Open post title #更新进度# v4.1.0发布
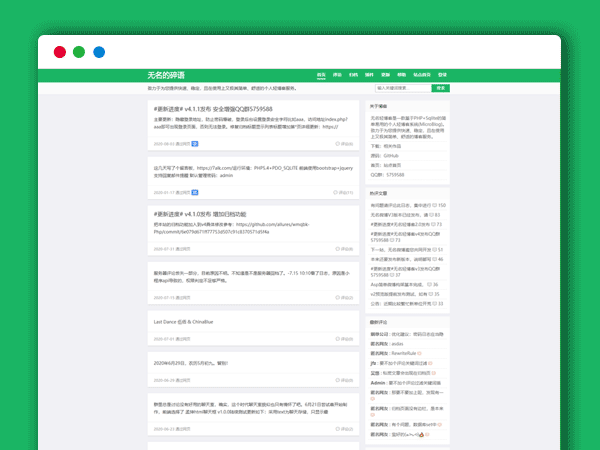Image resolution: width=600 pixels, height=450 pixels. 201,214
